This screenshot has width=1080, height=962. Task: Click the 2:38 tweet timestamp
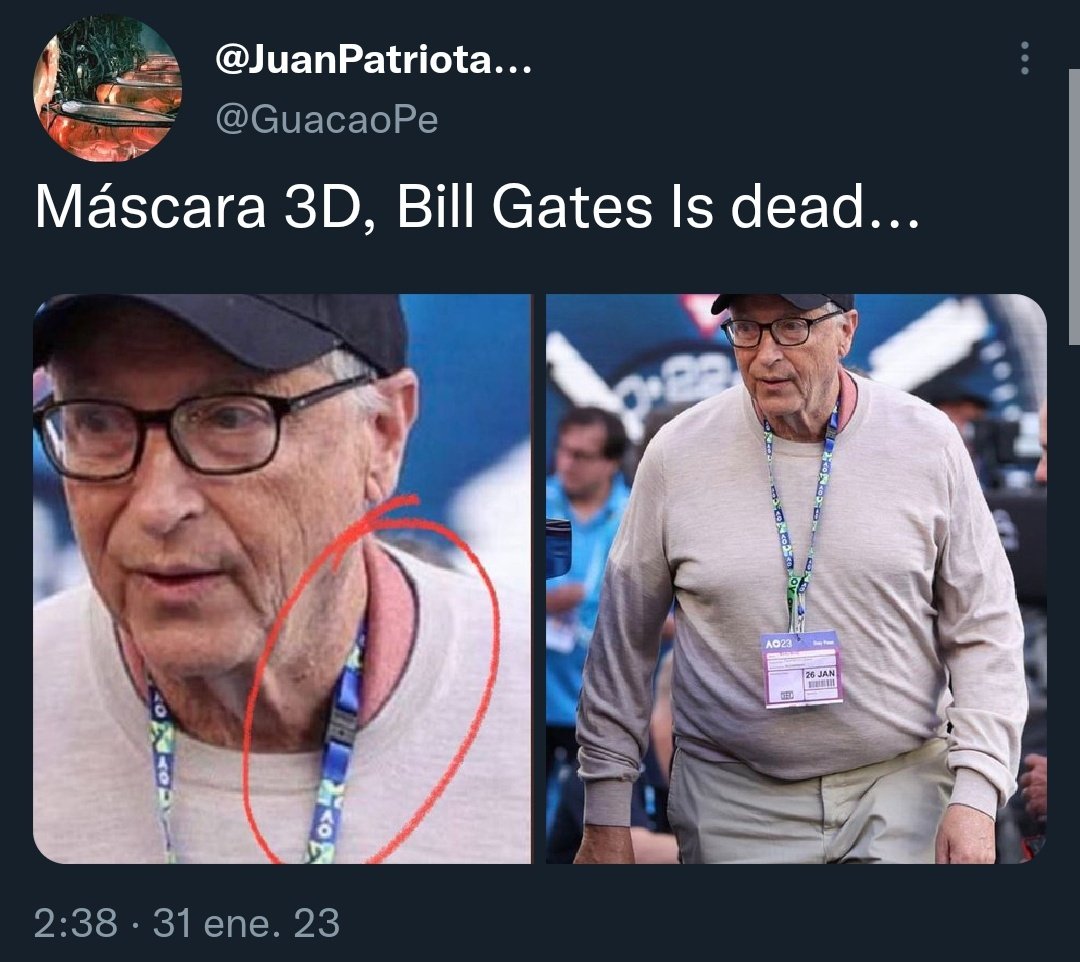point(76,923)
